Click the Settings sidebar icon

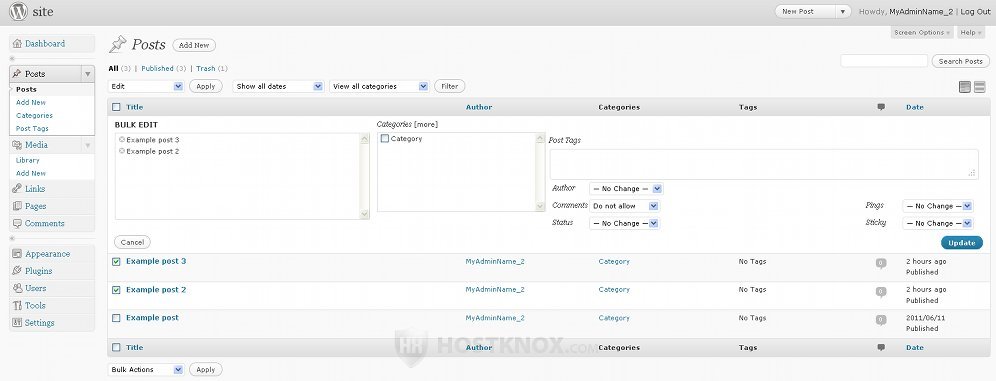click(x=17, y=323)
